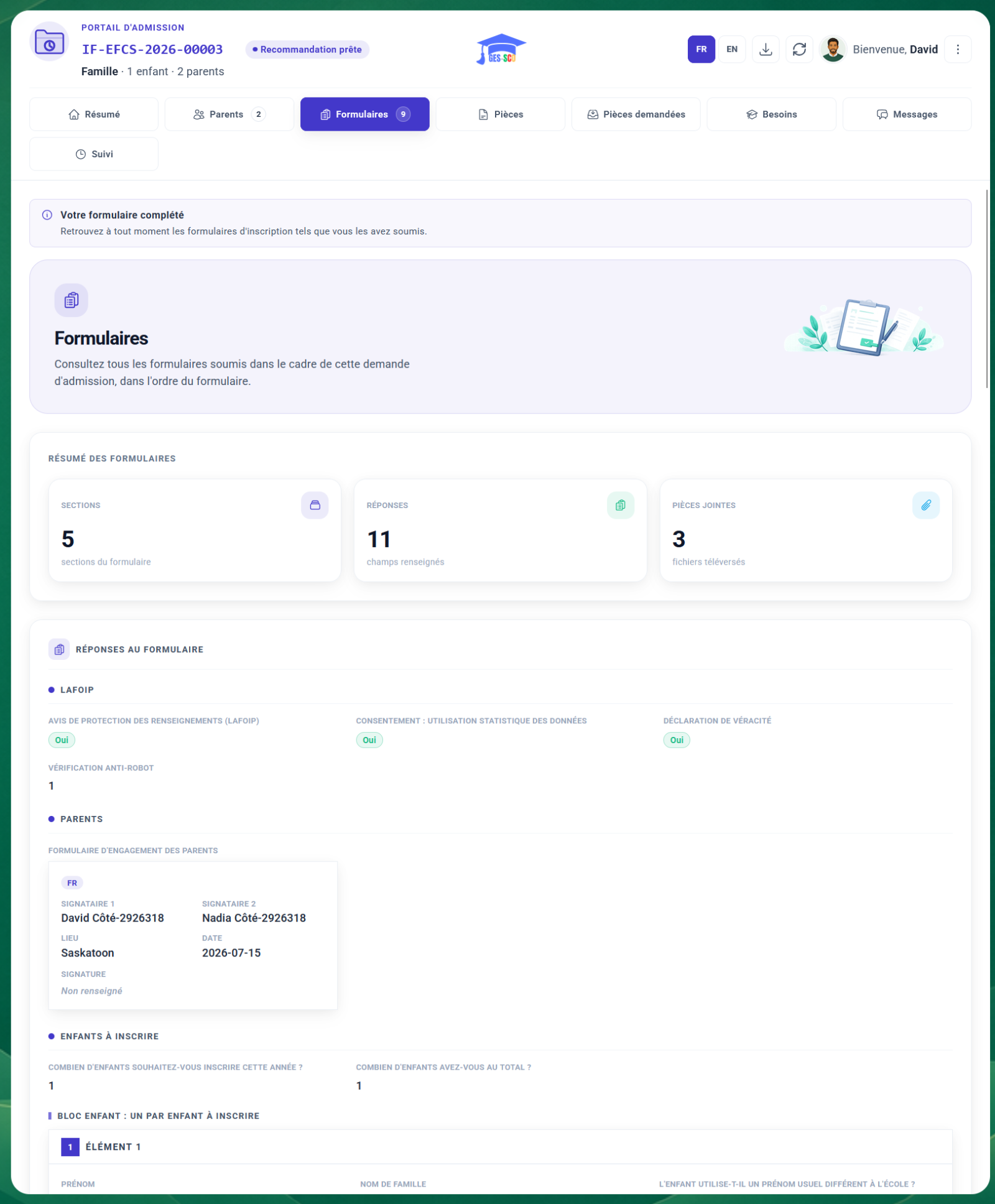This screenshot has height=1204, width=995.
Task: Click the Bloc enfant subsection label
Action: pos(158,1116)
